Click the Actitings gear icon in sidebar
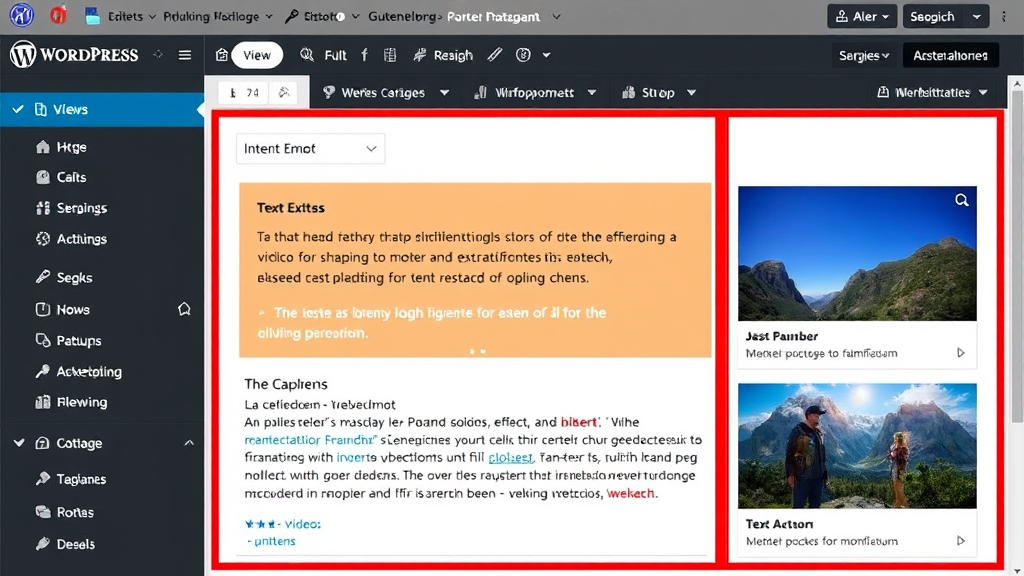The height and width of the screenshot is (576, 1024). (x=42, y=239)
